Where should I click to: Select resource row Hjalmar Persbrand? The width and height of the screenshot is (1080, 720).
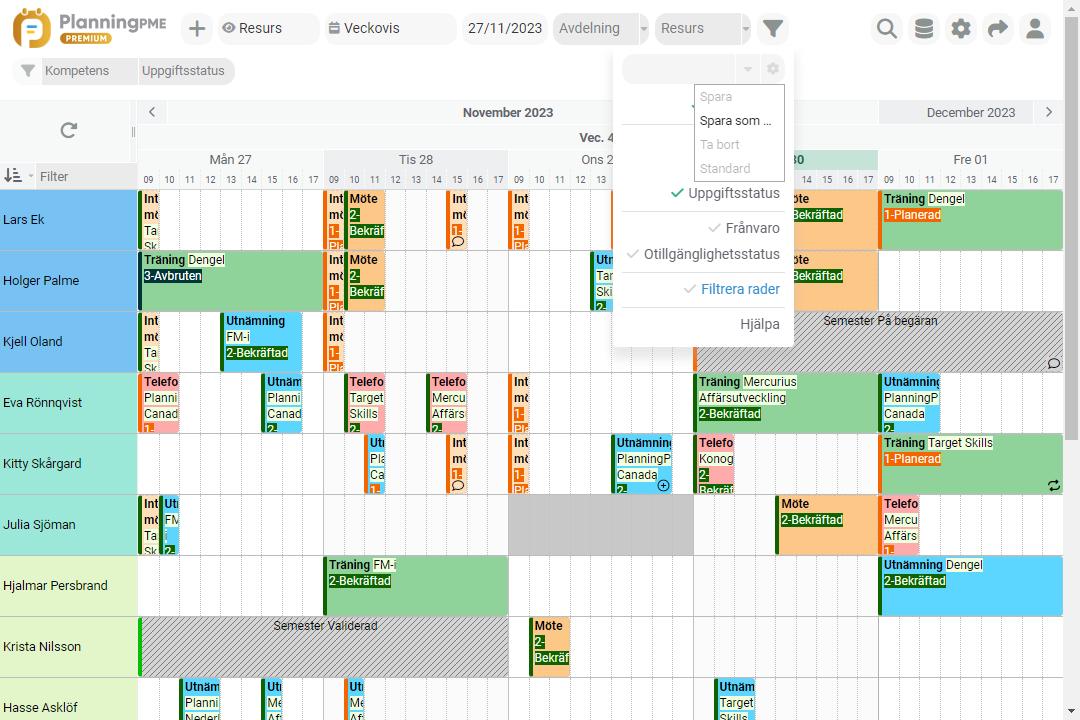tap(69, 586)
